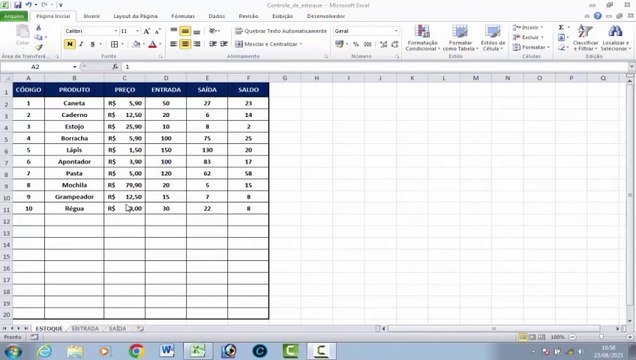This screenshot has width=636, height=360.
Task: Align text to bottom of cell
Action: pos(197,31)
